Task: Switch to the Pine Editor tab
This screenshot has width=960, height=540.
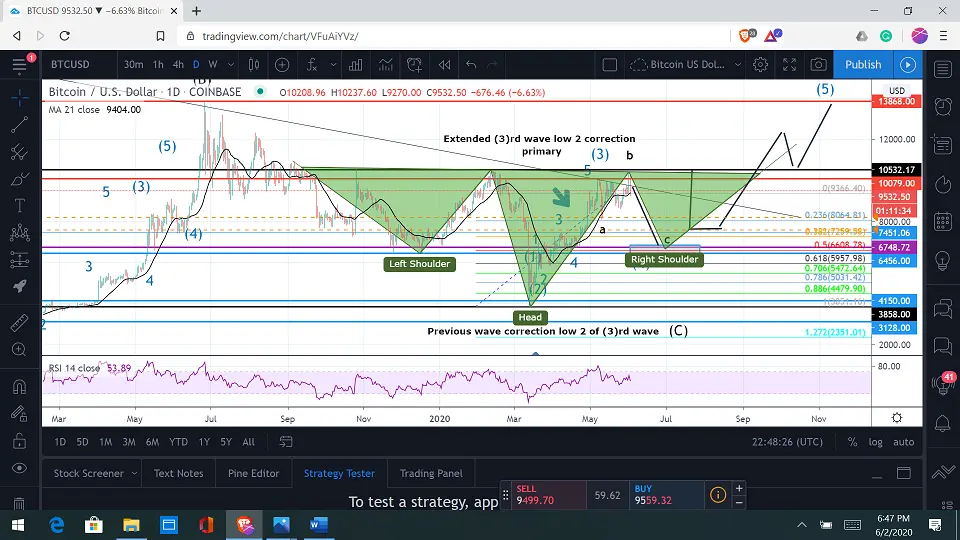Action: pyautogui.click(x=253, y=473)
